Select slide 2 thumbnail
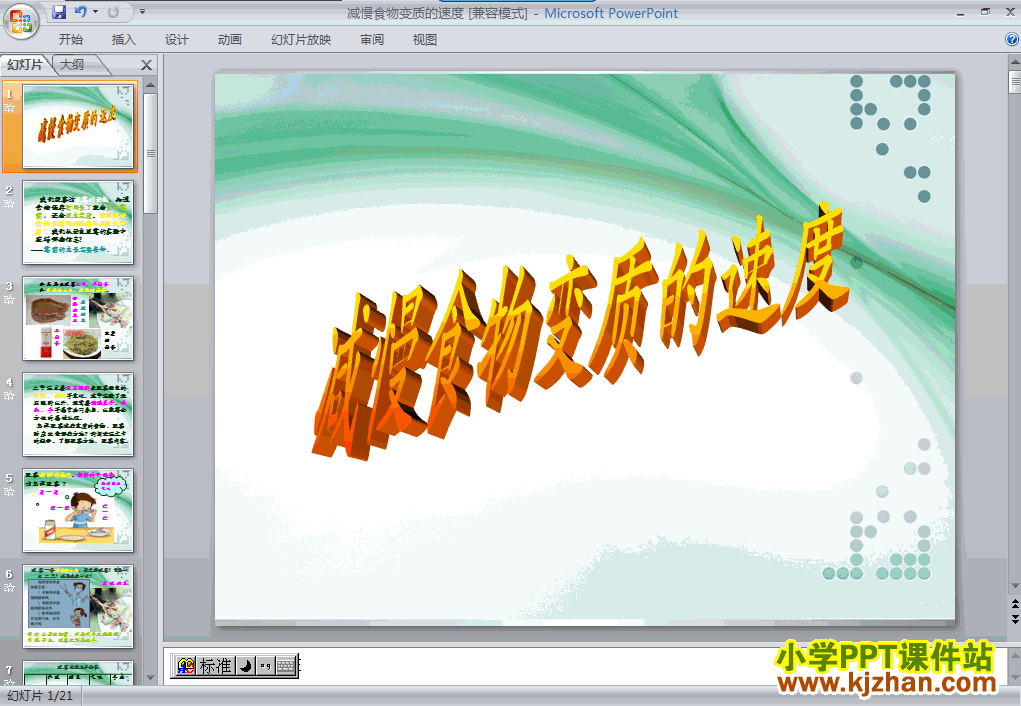This screenshot has height=706, width=1021. (78, 222)
